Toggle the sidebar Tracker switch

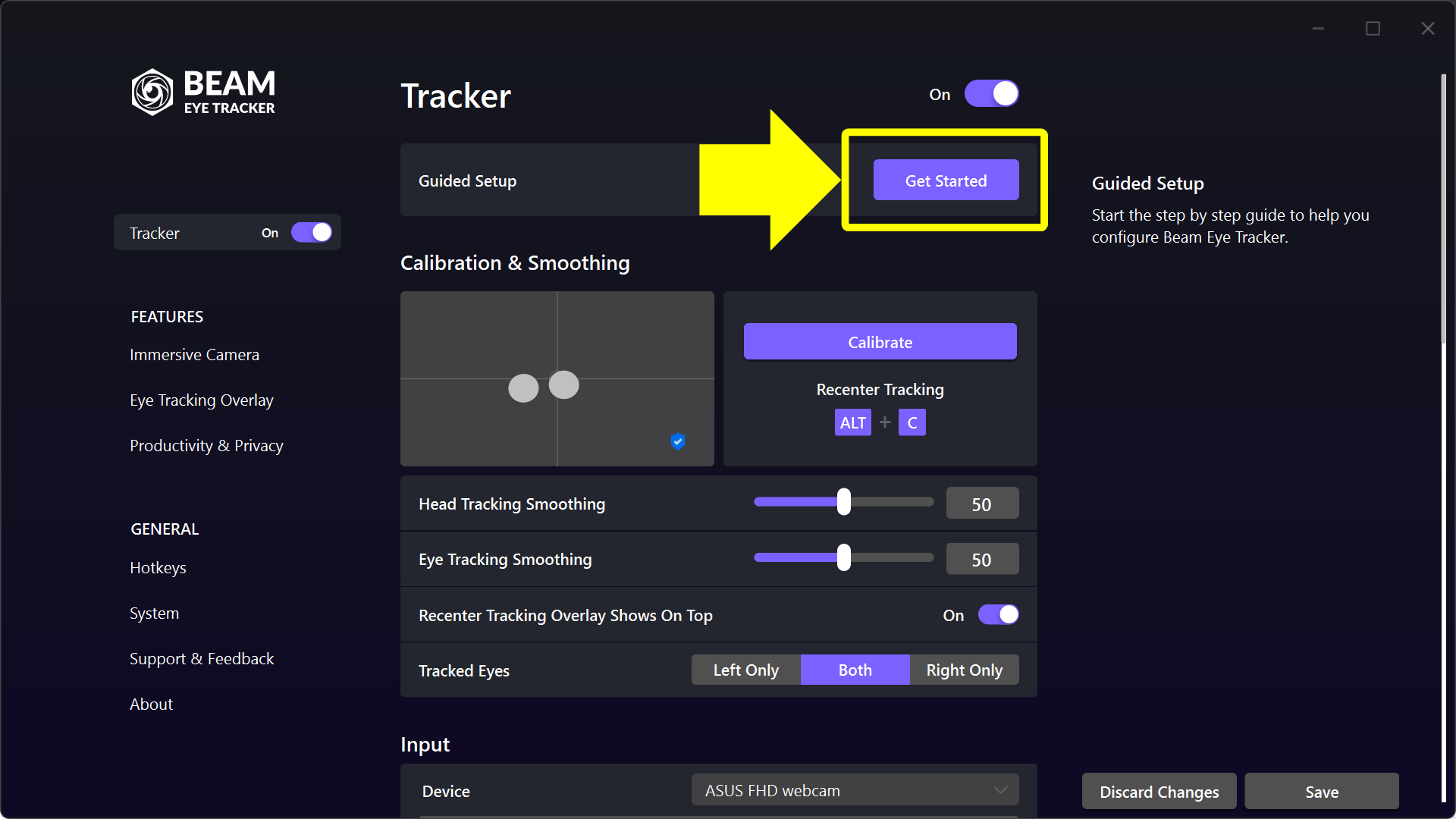(x=312, y=233)
